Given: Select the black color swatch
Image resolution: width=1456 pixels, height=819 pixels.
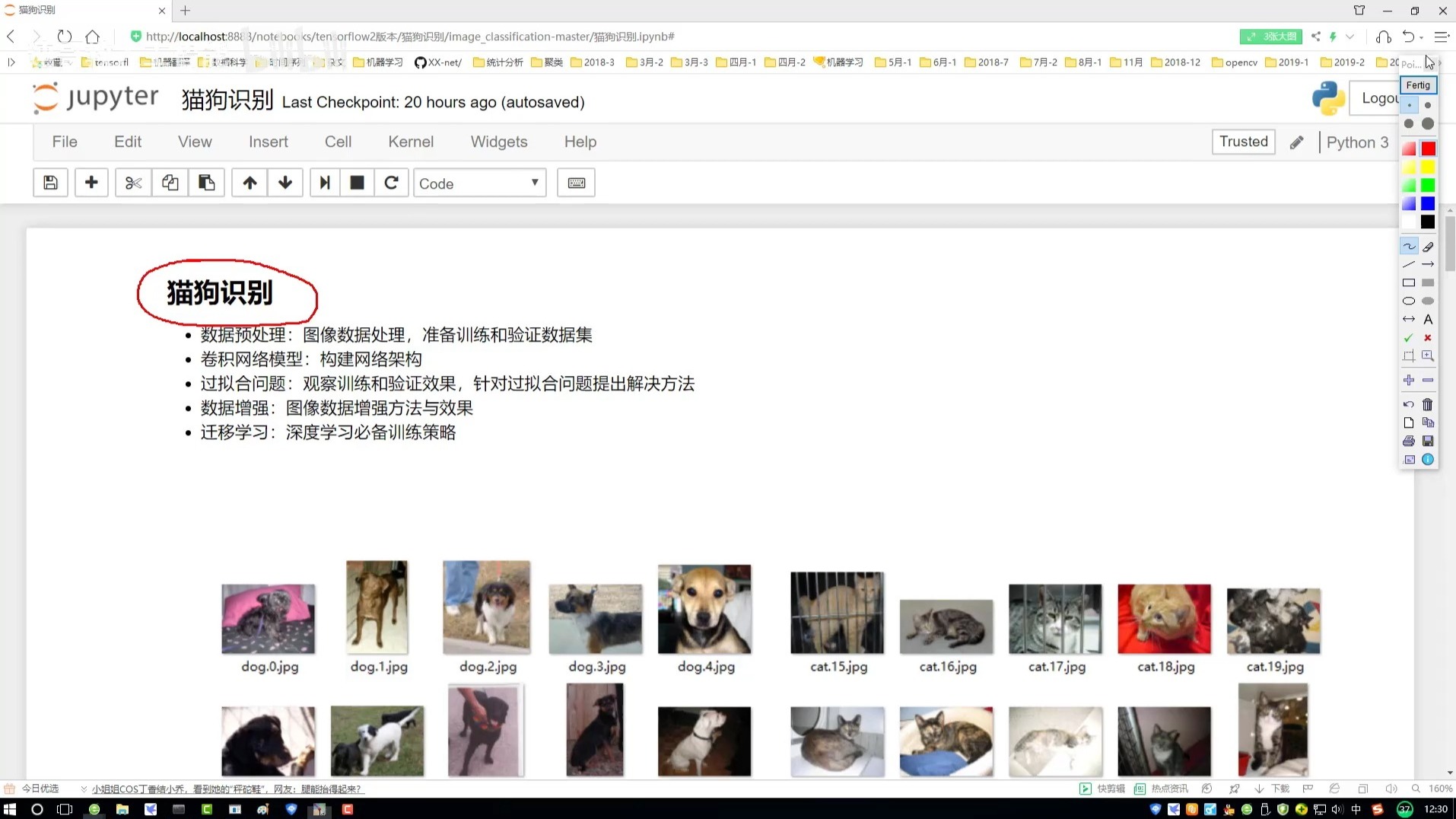Looking at the screenshot, I should point(1428,221).
